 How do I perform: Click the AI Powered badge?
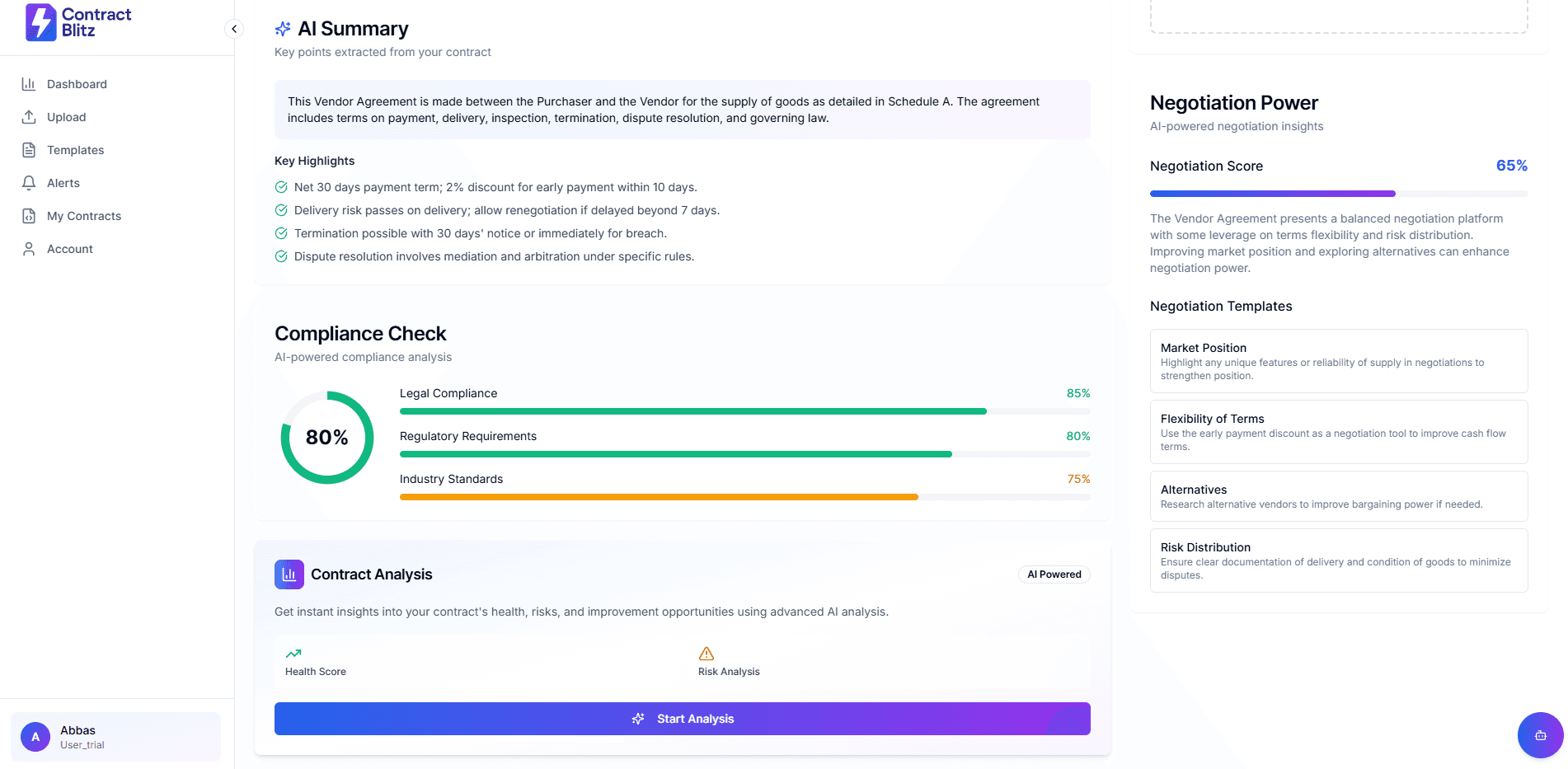(x=1054, y=574)
